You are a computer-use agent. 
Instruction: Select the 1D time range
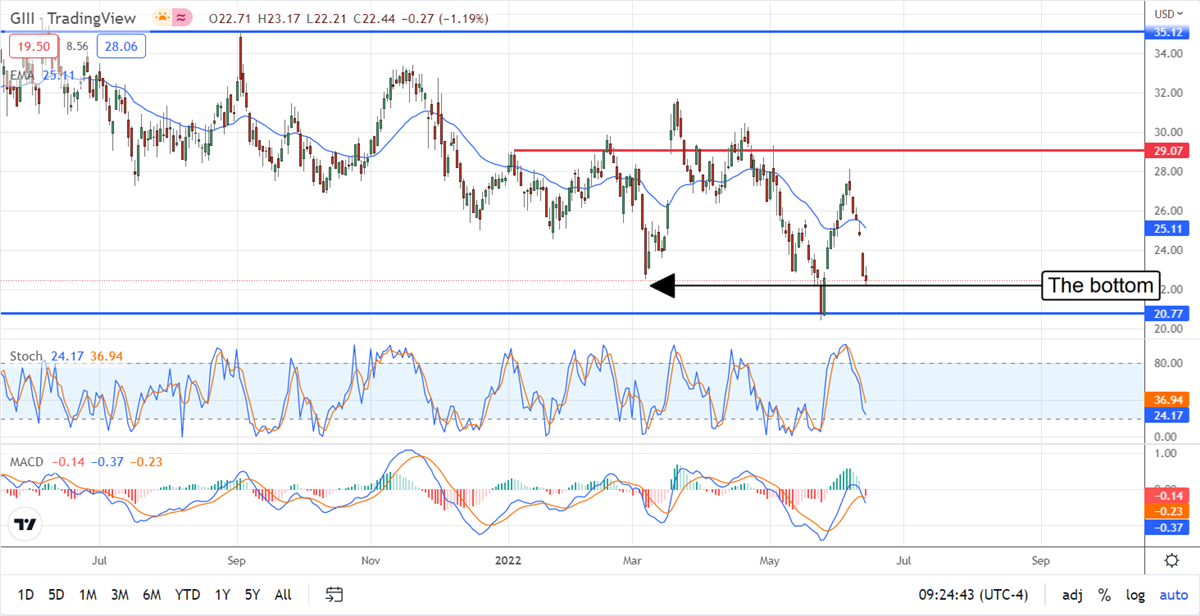click(x=26, y=595)
